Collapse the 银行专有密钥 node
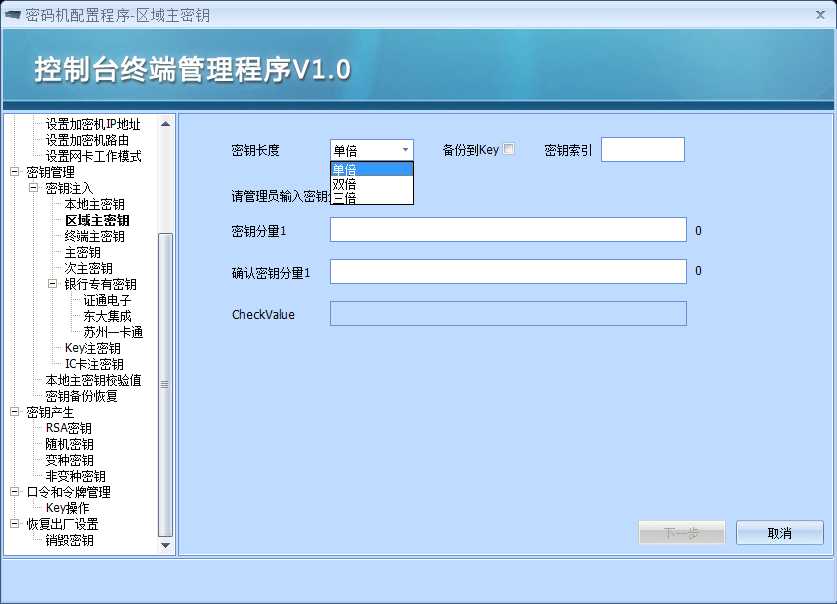Viewport: 837px width, 604px height. click(52, 284)
